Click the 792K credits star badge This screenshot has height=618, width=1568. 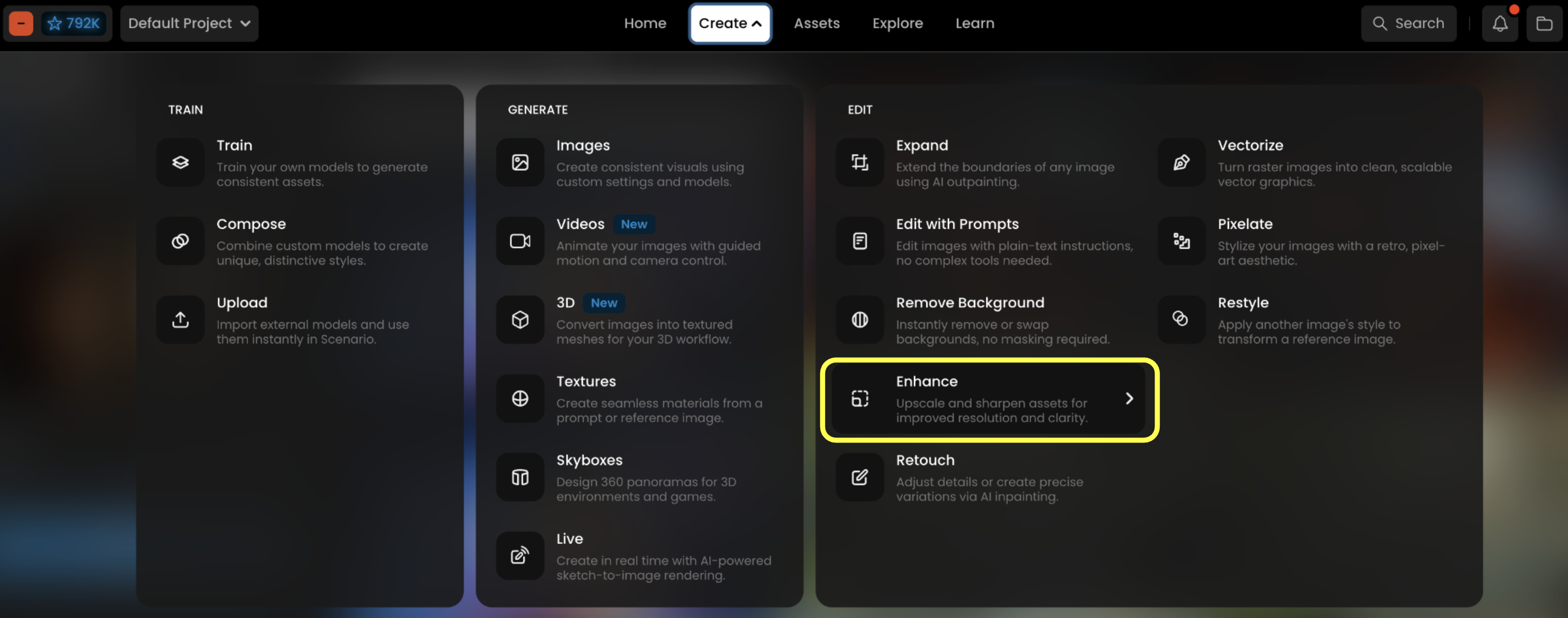[x=74, y=24]
